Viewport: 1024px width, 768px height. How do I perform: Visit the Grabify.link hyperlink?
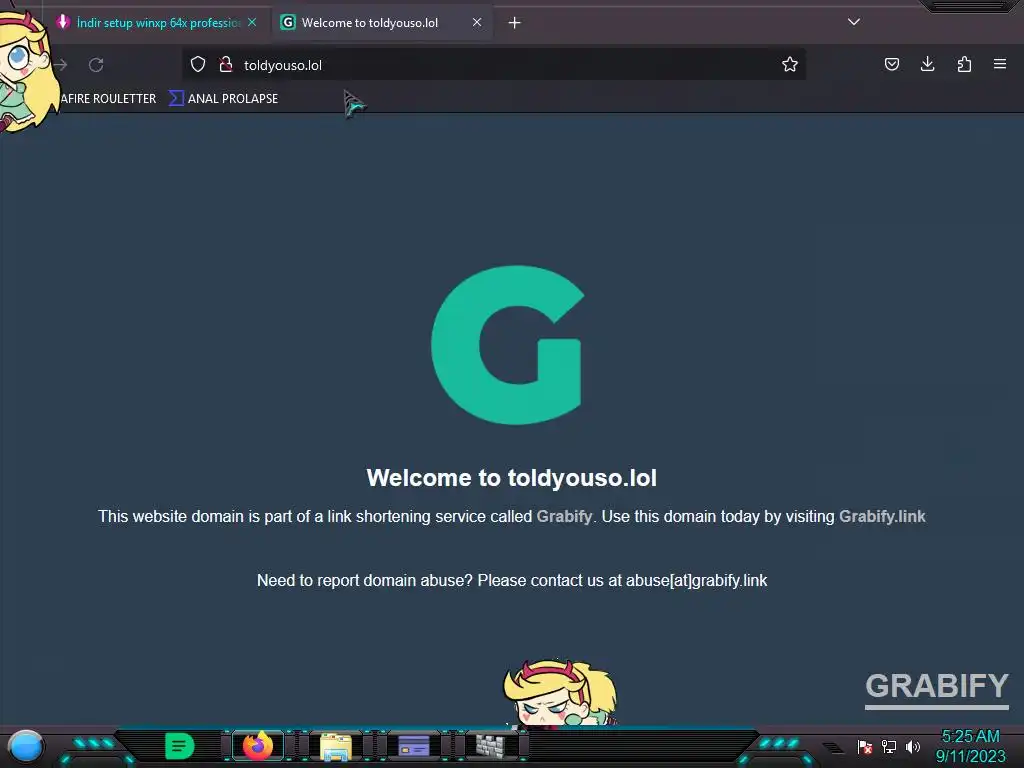coord(882,517)
